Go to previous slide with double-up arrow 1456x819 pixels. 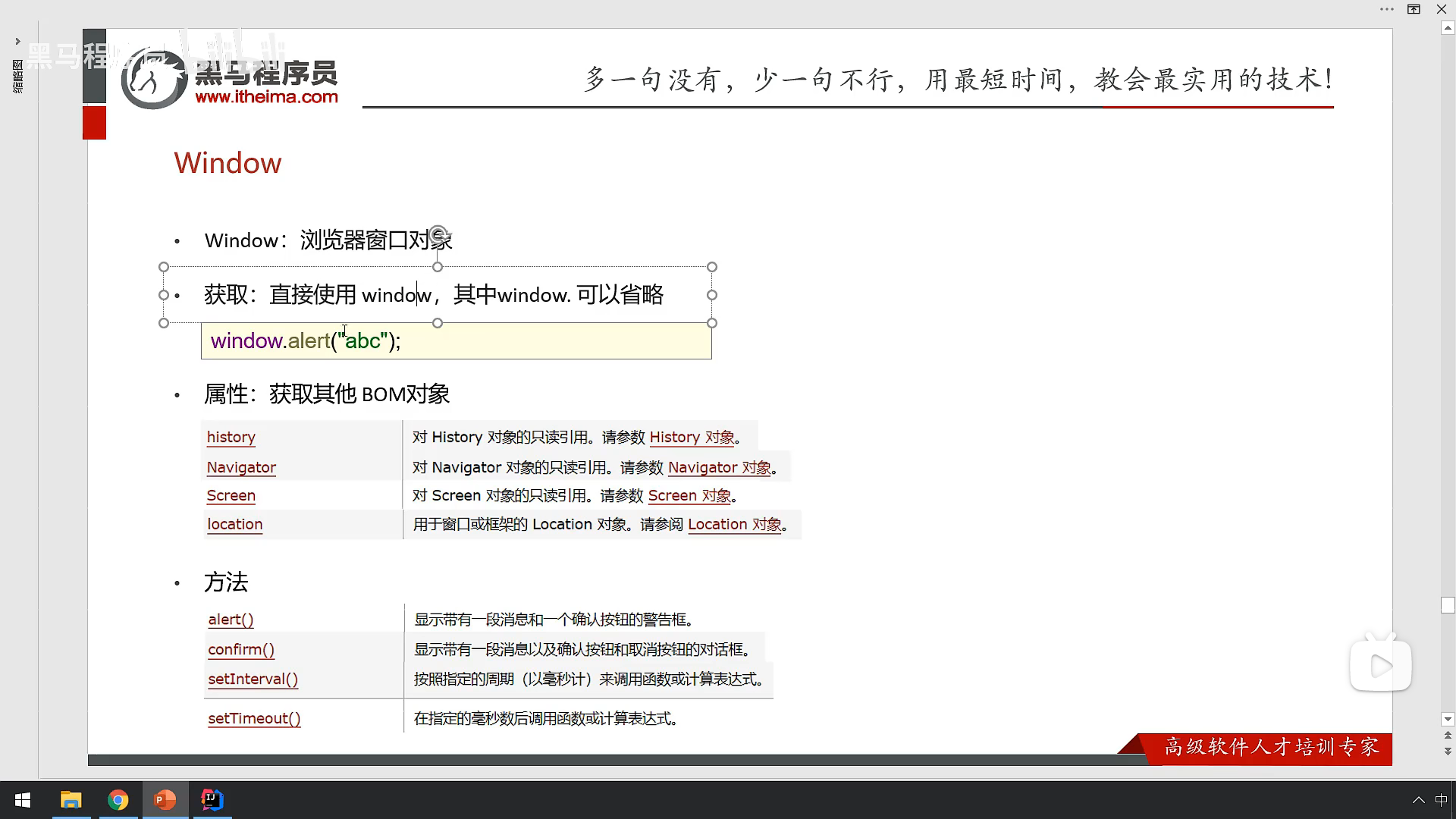(x=1448, y=735)
